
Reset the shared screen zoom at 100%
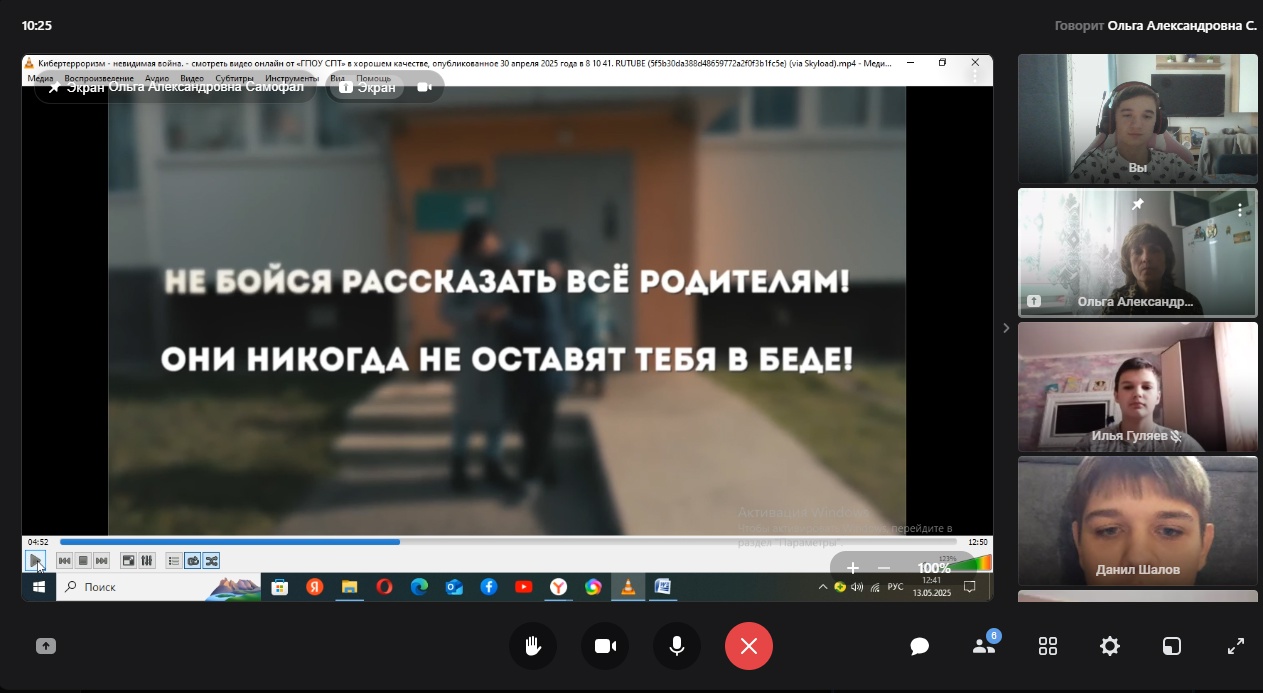pos(934,568)
